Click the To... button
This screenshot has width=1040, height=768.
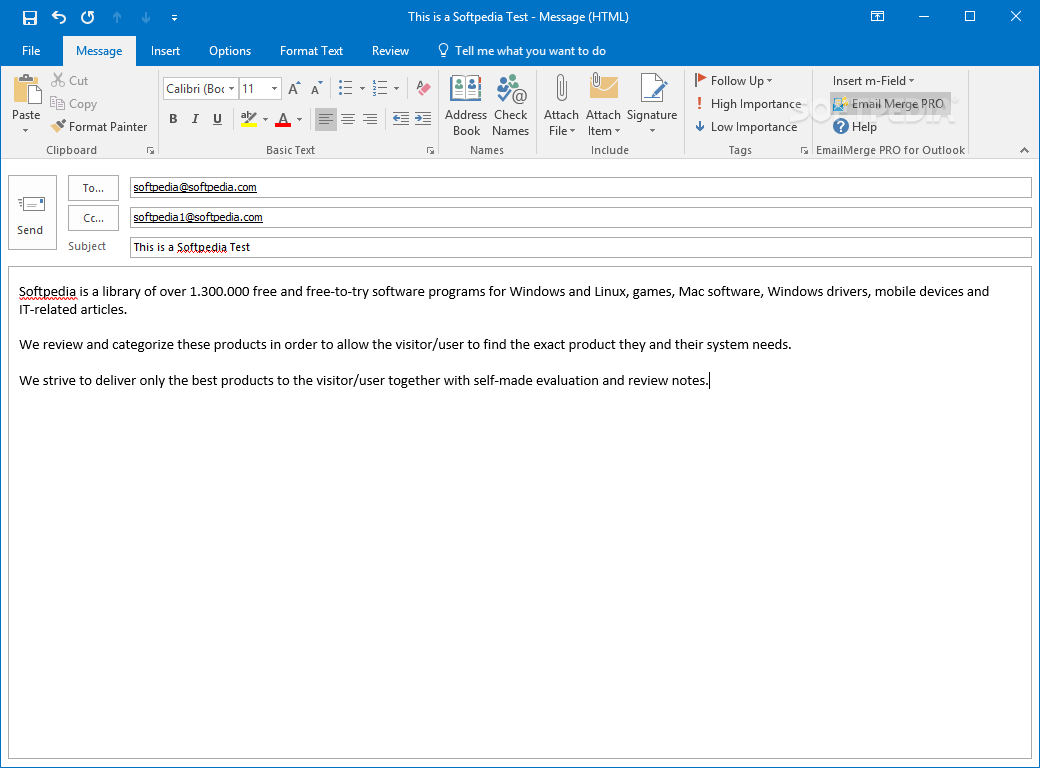[94, 188]
